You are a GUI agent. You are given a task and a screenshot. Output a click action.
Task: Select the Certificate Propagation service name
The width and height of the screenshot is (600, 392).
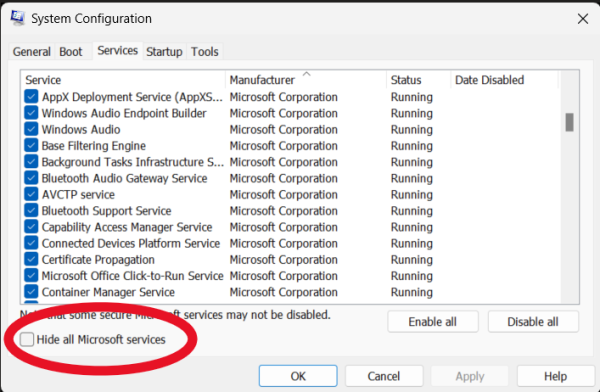(x=98, y=260)
